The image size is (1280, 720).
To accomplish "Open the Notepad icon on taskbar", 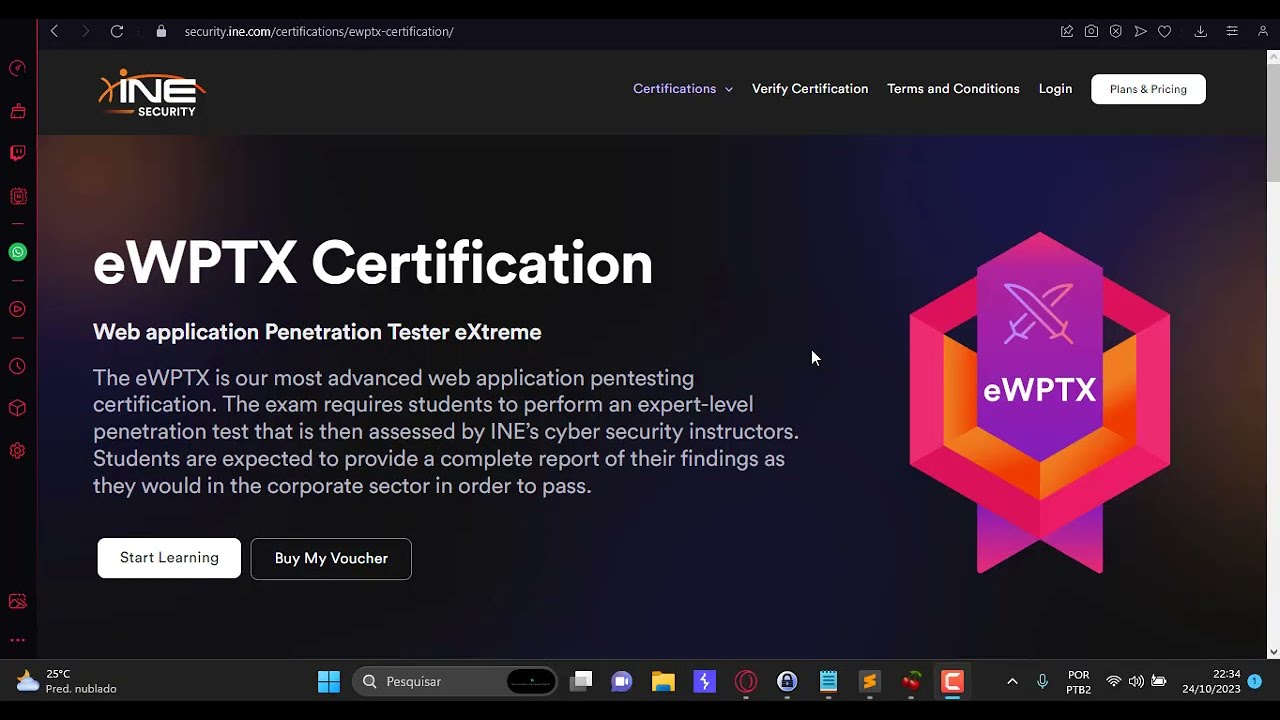I will pos(828,681).
